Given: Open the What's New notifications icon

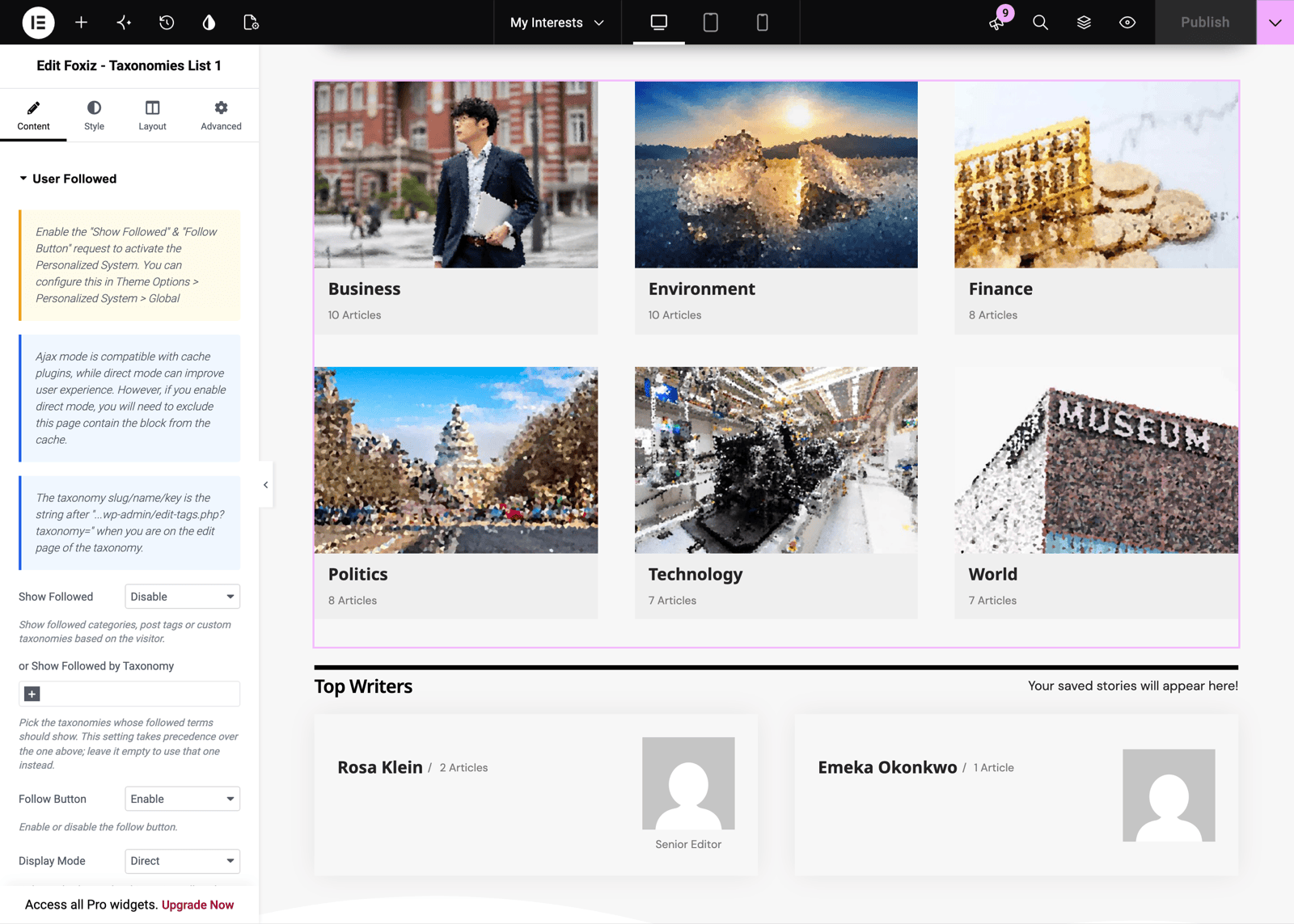Looking at the screenshot, I should tap(997, 23).
